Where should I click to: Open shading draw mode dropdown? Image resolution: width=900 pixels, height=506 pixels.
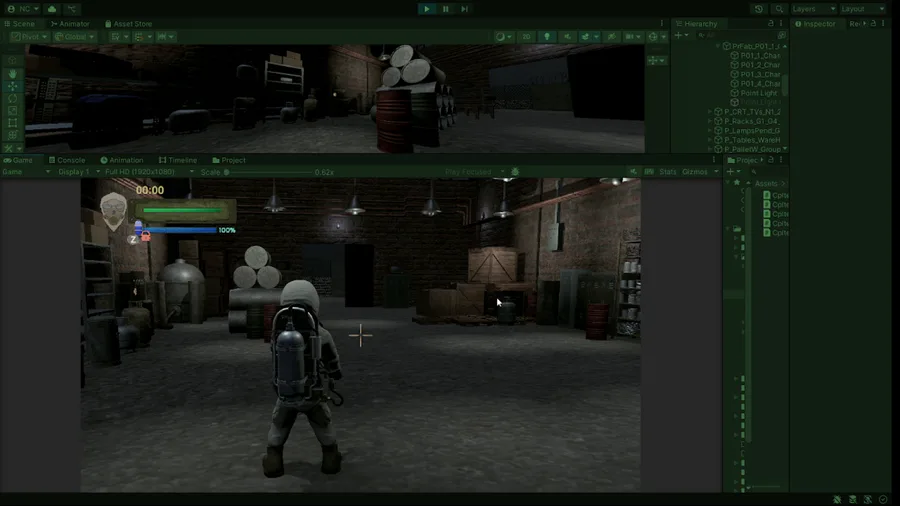click(x=504, y=37)
